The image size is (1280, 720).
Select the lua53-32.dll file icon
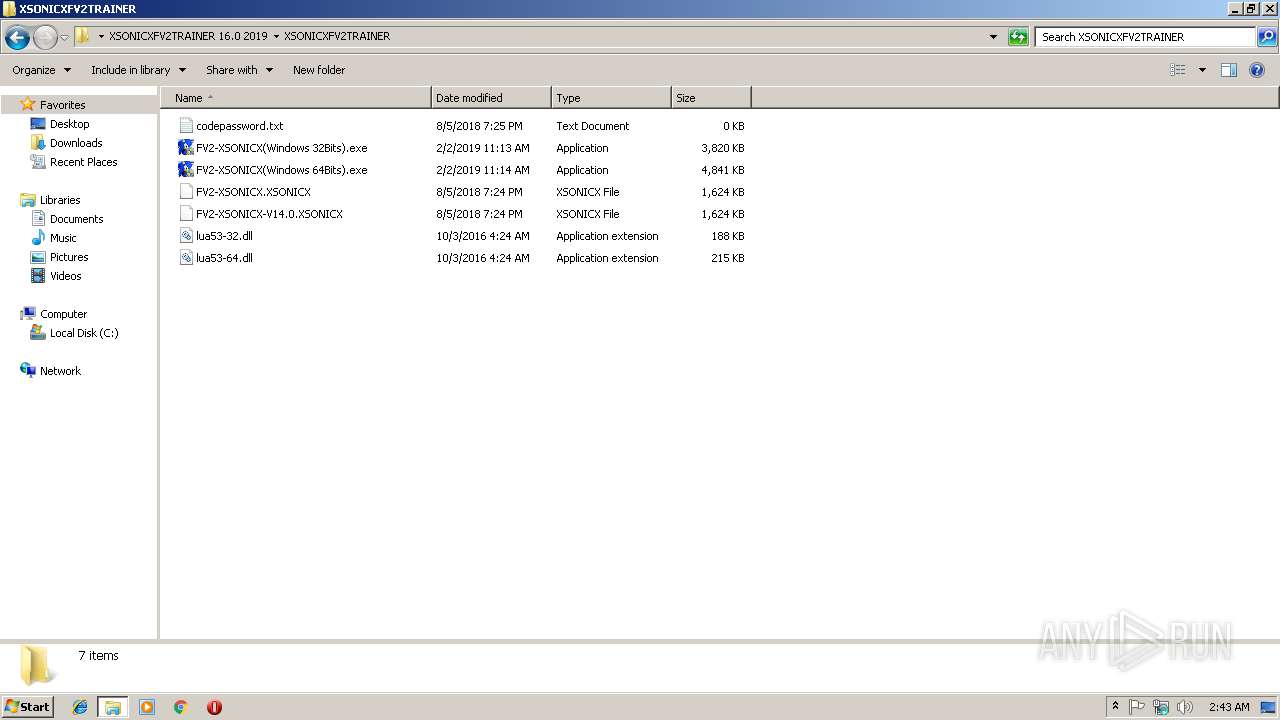(186, 236)
